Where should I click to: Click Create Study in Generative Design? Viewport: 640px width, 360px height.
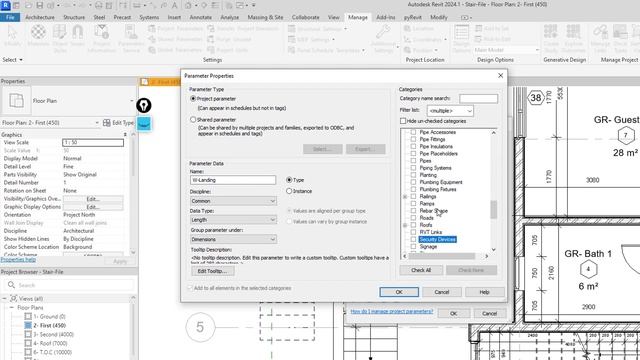pos(551,38)
